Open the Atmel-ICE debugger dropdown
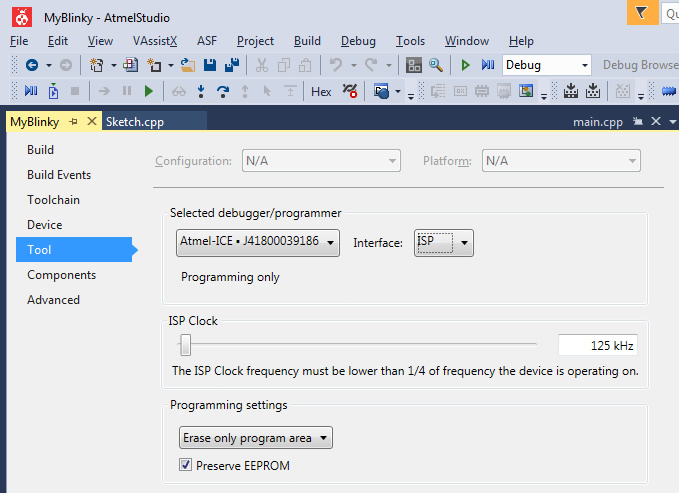 tap(258, 242)
